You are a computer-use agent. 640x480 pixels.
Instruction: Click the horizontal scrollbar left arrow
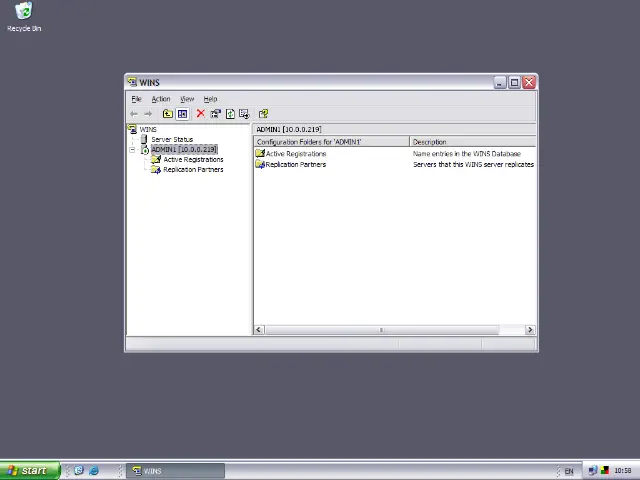tap(259, 329)
